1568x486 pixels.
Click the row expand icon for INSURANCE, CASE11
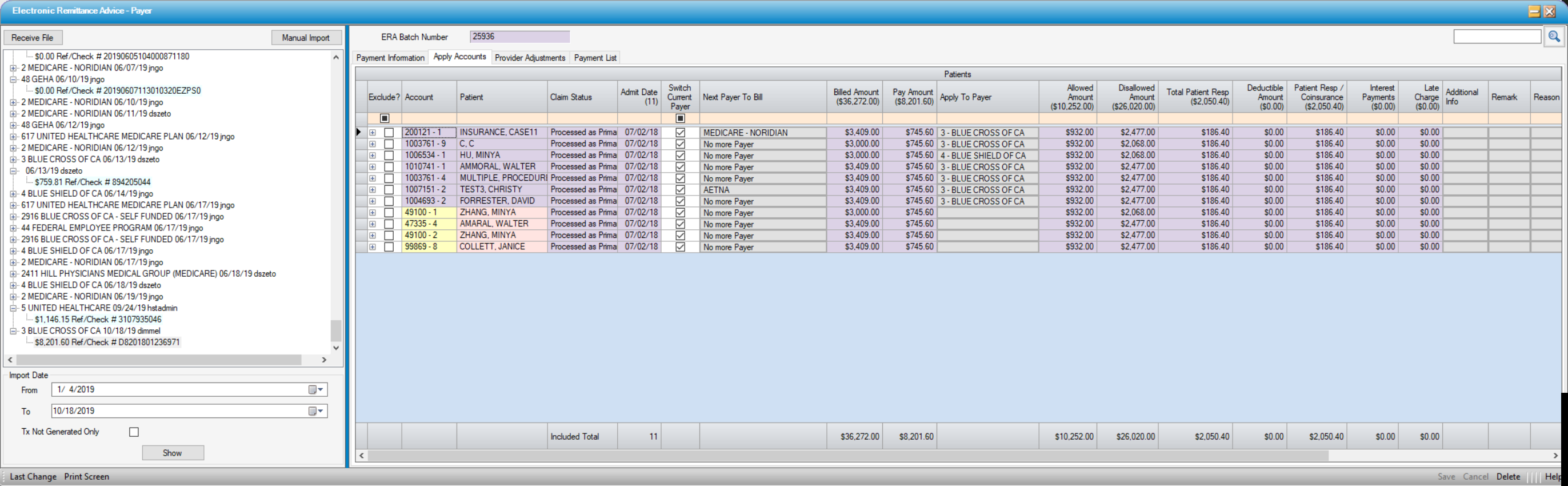[x=373, y=133]
